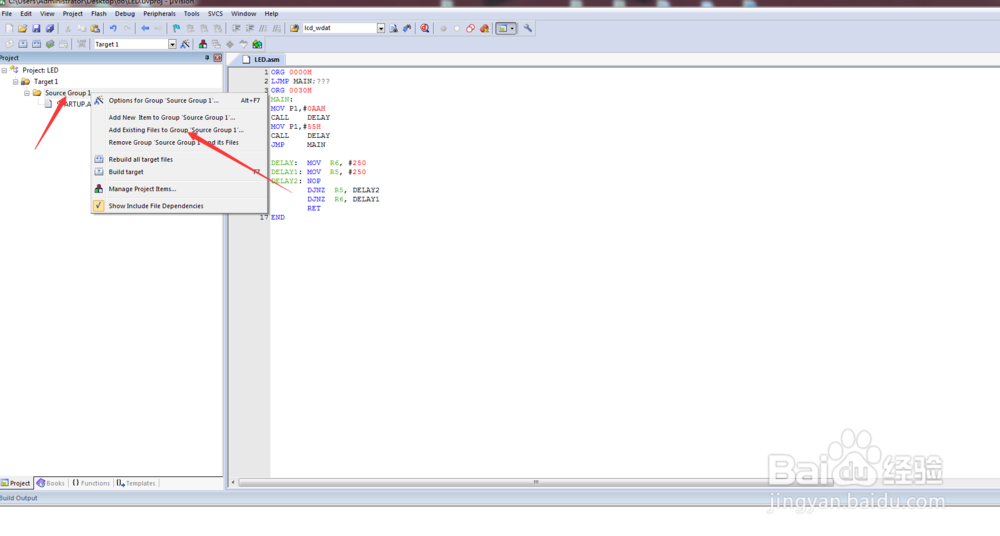Click the Pack Installer green icon

click(x=257, y=44)
